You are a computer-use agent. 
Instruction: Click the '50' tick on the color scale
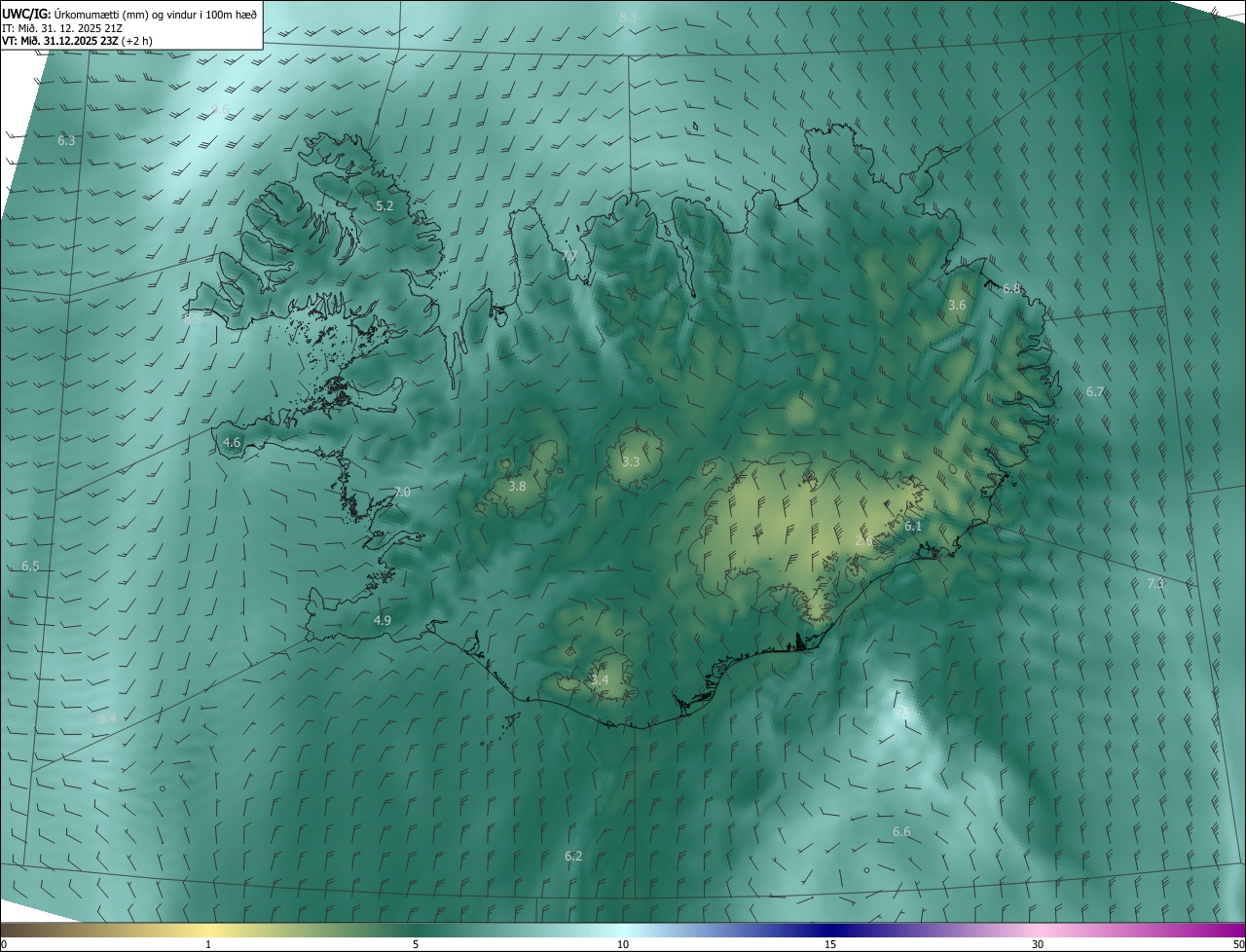click(1238, 944)
